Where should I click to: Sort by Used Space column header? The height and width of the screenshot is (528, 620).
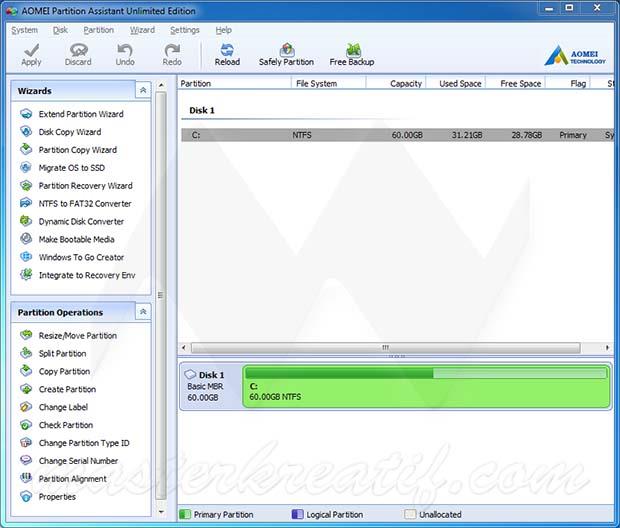(x=456, y=83)
